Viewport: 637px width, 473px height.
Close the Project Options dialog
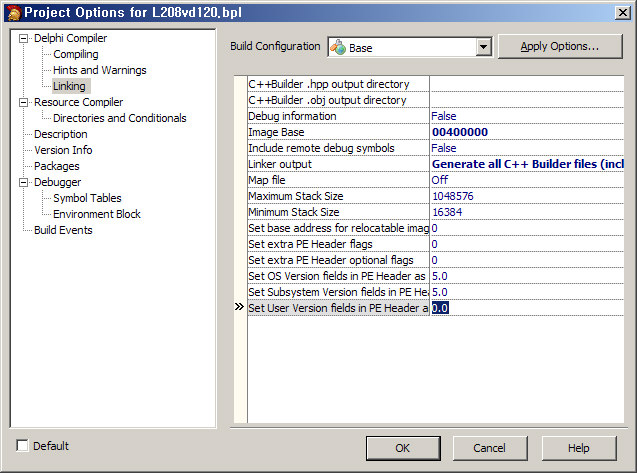622,11
